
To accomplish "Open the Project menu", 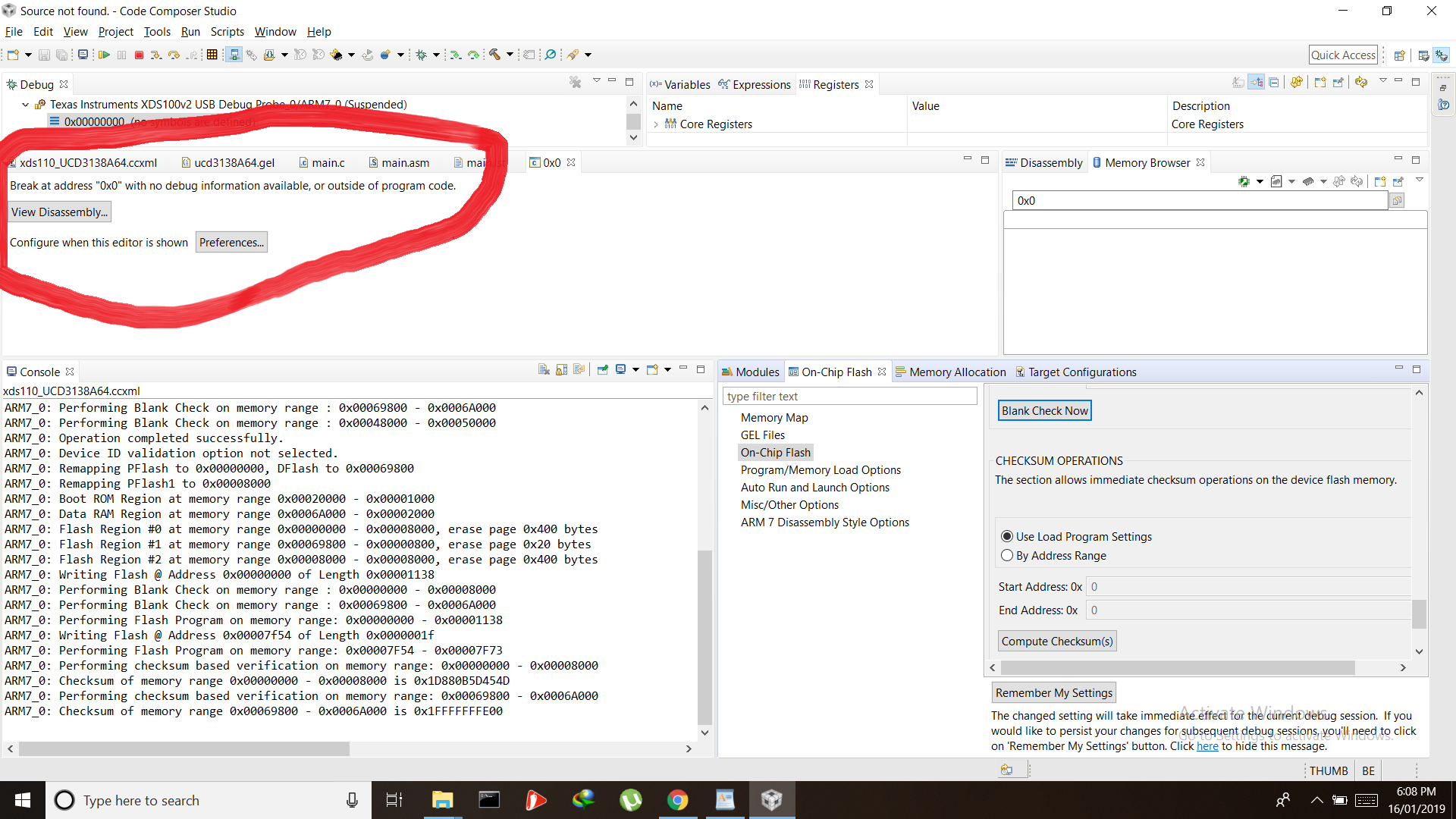I will click(x=115, y=32).
